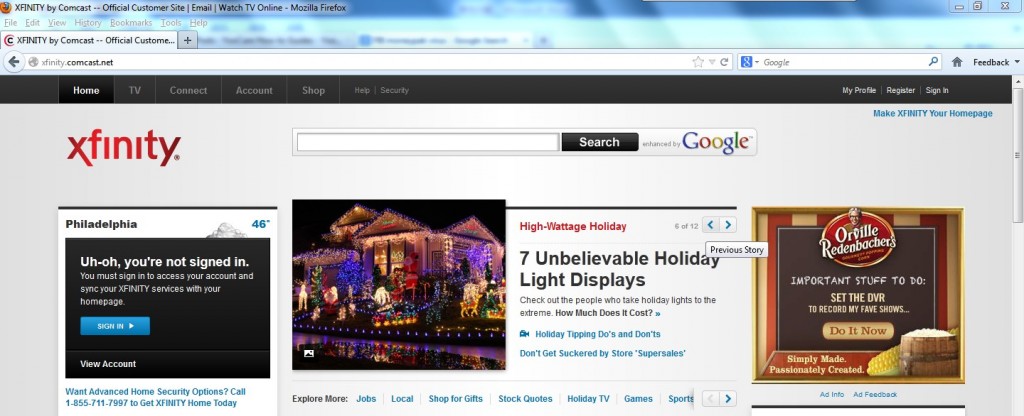Click the blue SIGN IN button
1024x416 pixels.
pyautogui.click(x=115, y=326)
